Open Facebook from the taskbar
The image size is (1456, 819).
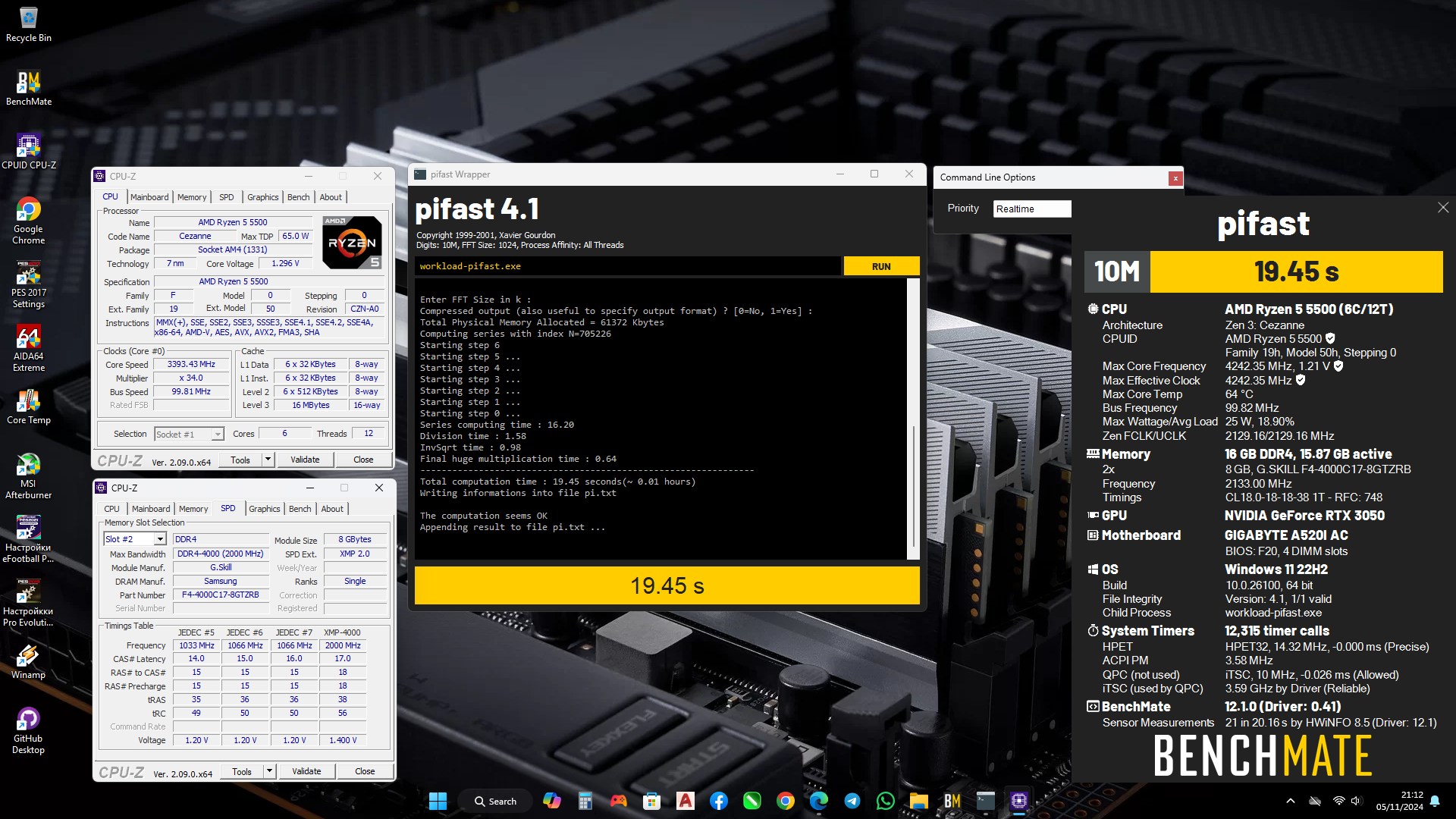718,801
